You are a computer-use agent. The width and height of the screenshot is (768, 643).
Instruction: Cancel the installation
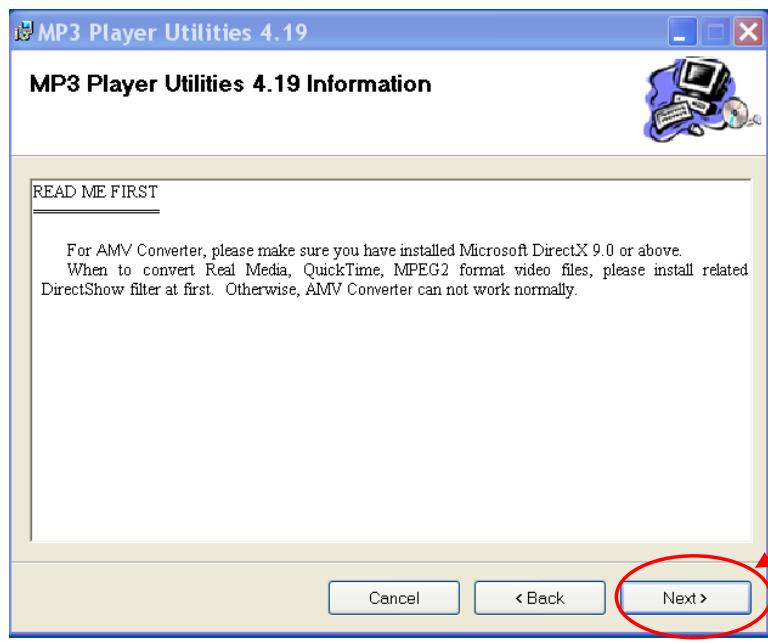click(x=394, y=598)
